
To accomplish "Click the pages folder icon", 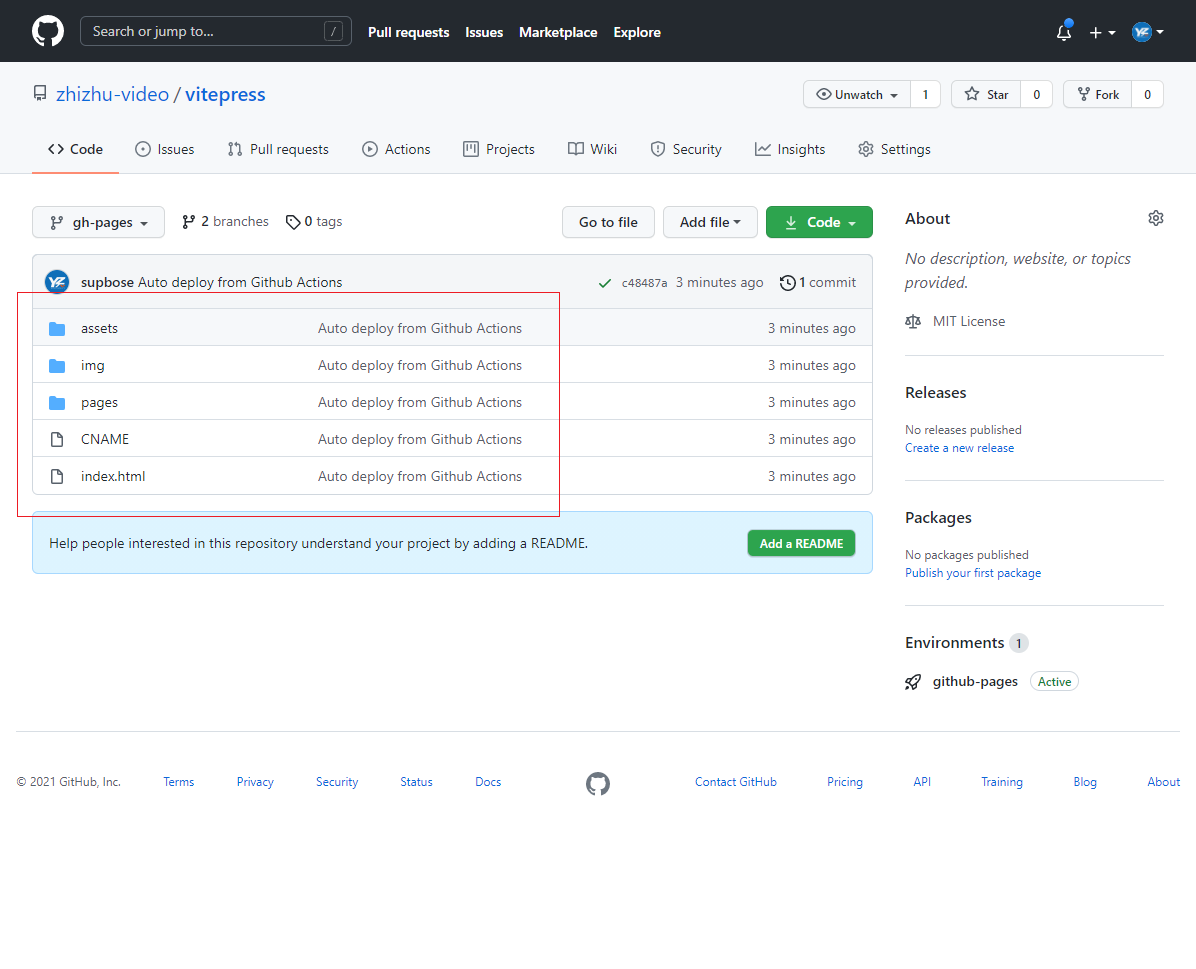I will (x=57, y=402).
